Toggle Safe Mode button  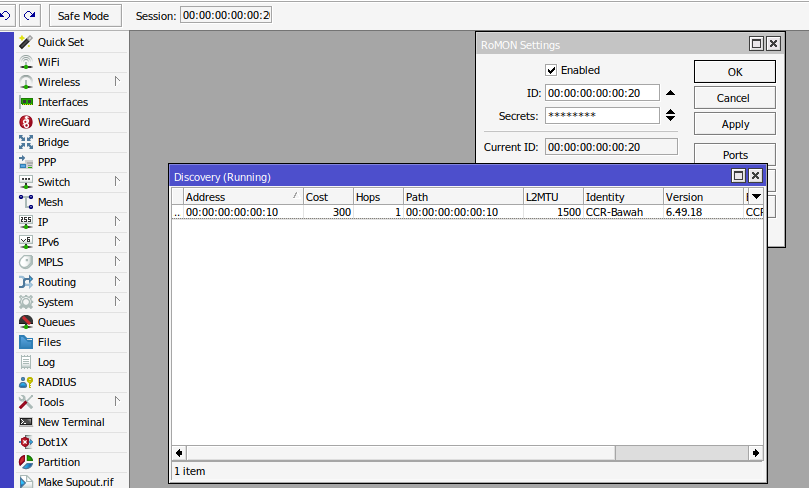click(x=83, y=16)
